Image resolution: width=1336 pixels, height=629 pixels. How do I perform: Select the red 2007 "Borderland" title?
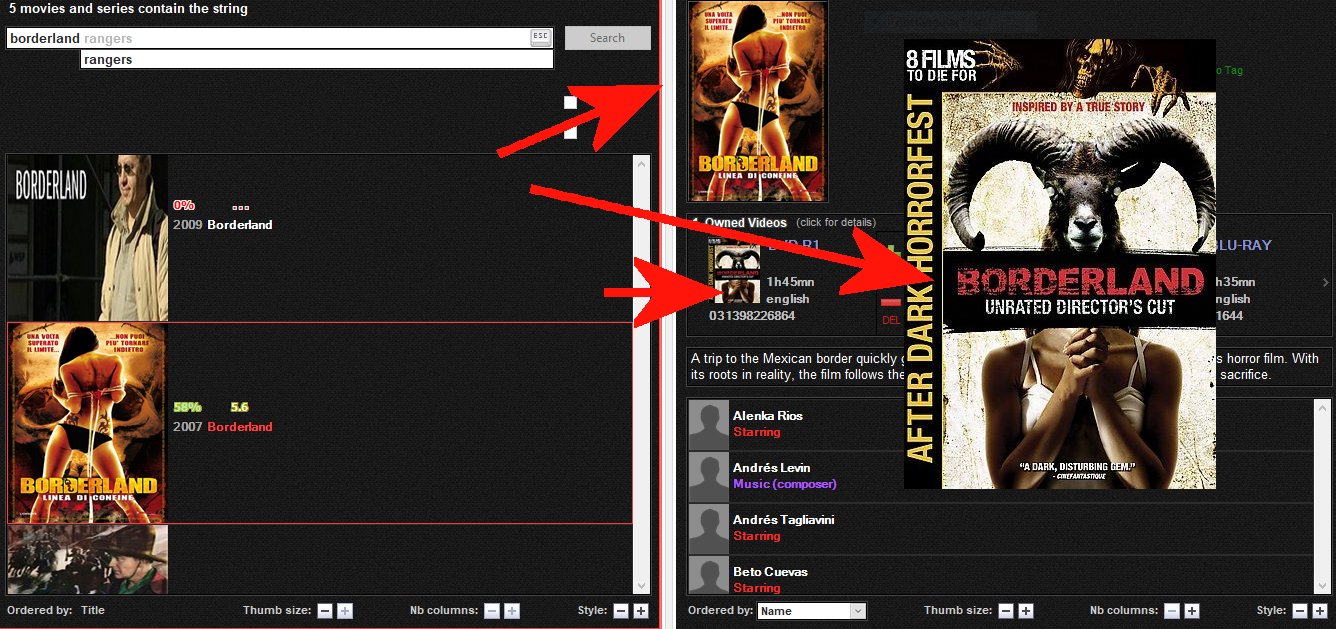pyautogui.click(x=240, y=427)
